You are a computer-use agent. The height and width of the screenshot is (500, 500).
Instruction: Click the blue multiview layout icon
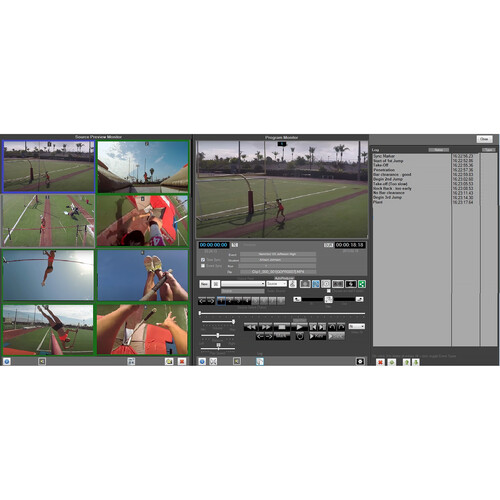(315, 284)
